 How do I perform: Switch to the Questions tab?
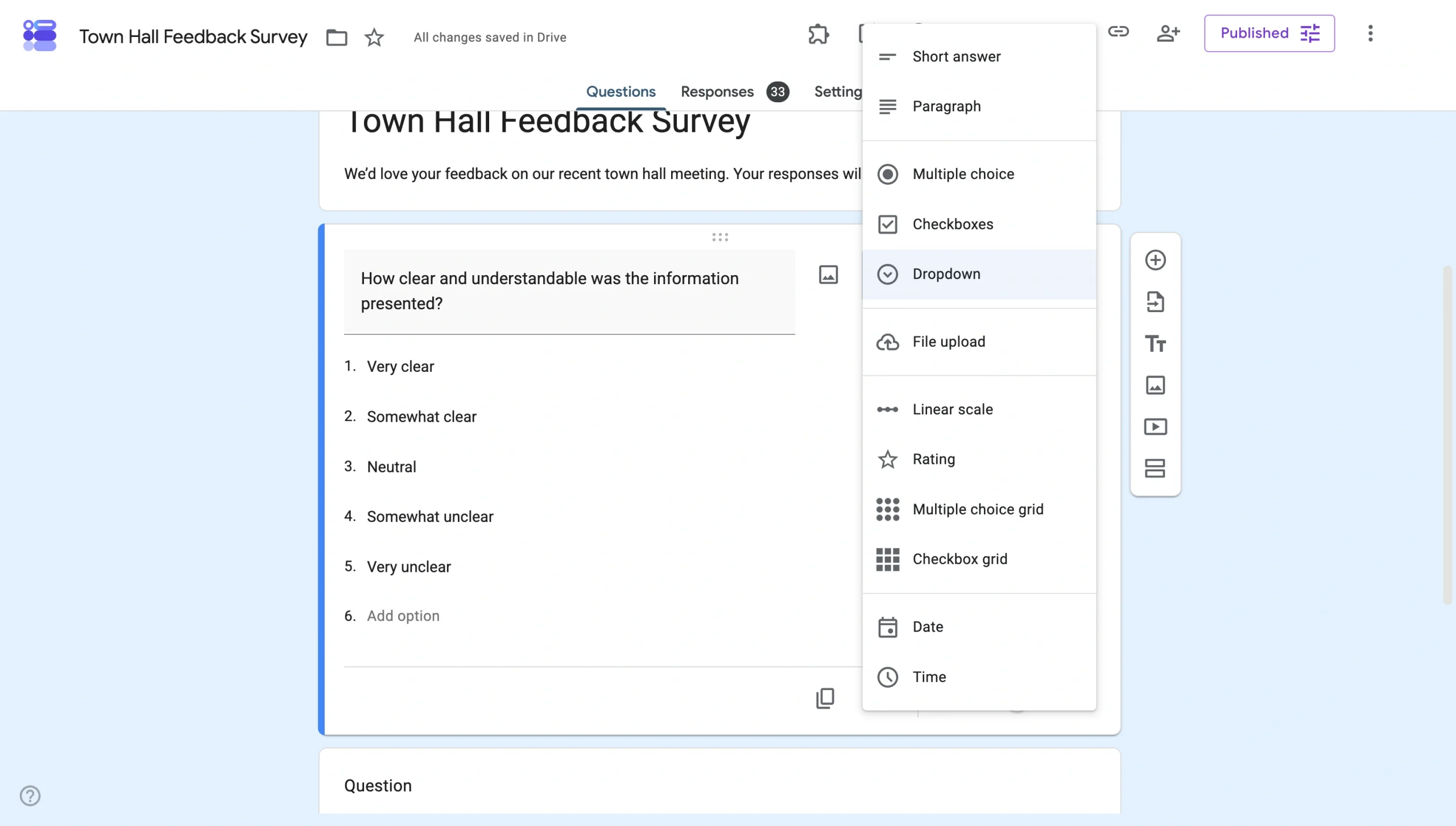[621, 92]
